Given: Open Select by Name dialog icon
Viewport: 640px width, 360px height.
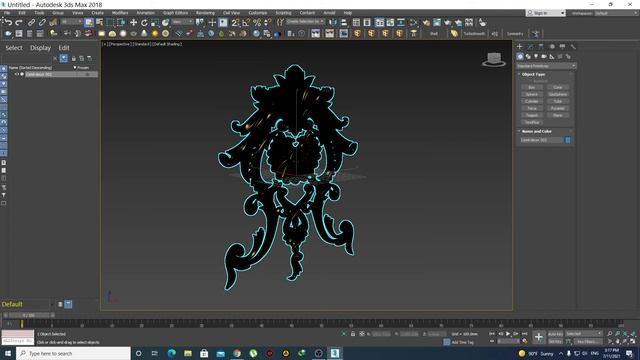Looking at the screenshot, I should (x=99, y=22).
